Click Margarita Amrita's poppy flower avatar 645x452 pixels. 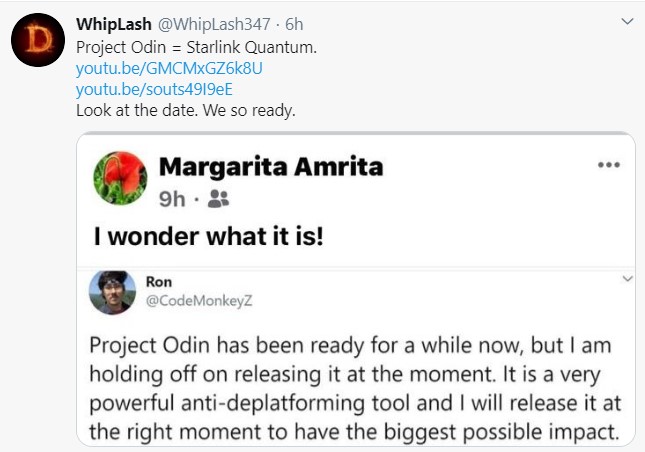[x=120, y=179]
